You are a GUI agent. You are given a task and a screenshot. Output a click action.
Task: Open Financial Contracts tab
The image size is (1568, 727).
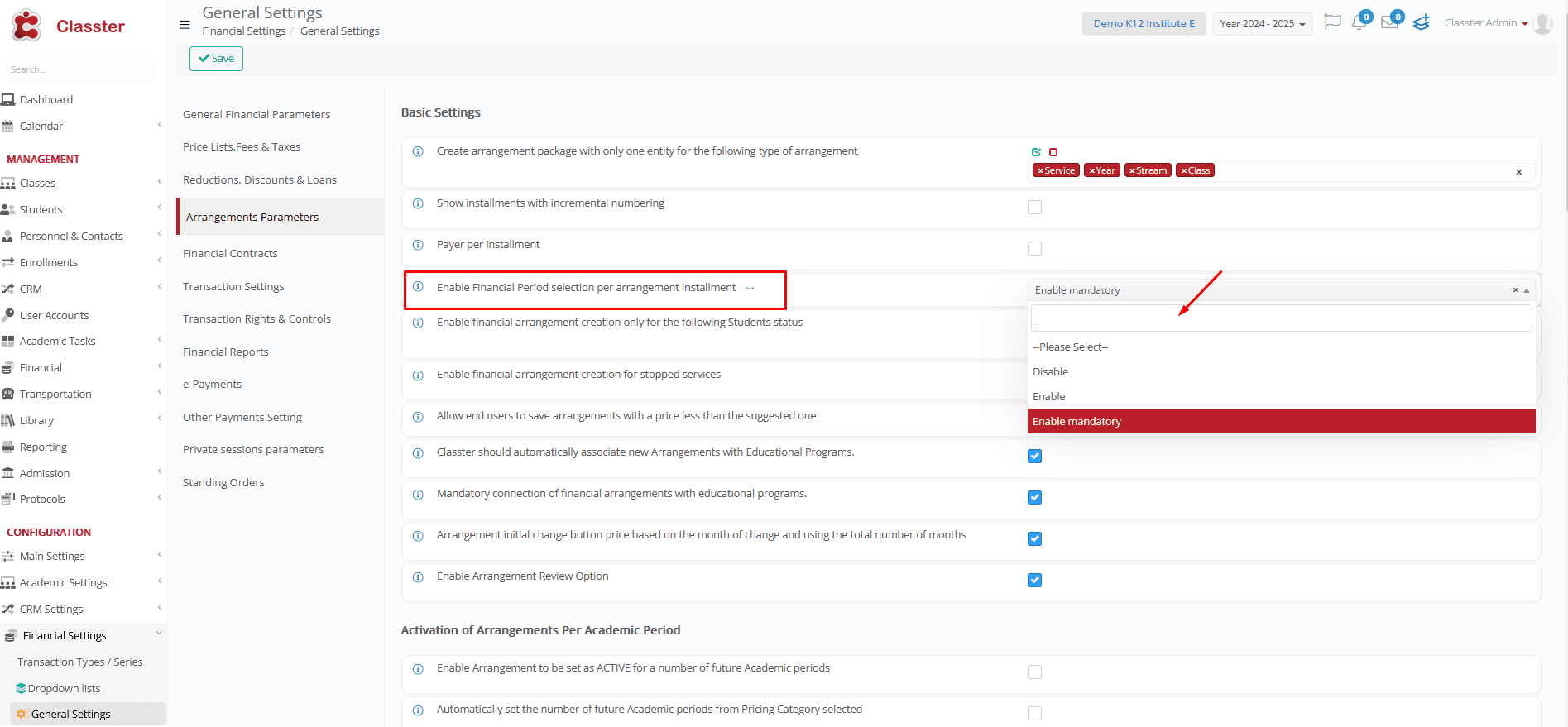(230, 254)
